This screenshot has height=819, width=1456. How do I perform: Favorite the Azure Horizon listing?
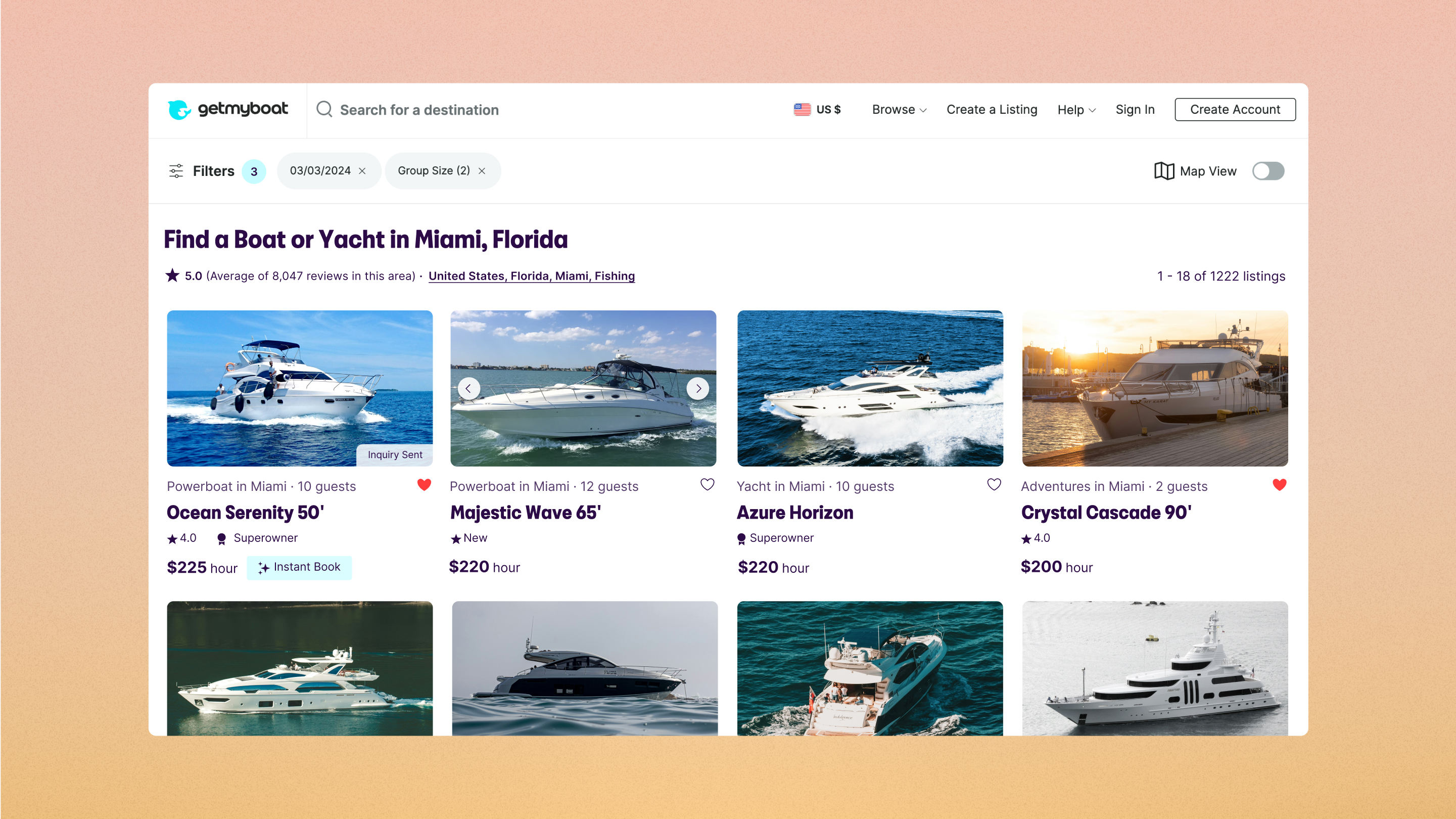(x=994, y=485)
